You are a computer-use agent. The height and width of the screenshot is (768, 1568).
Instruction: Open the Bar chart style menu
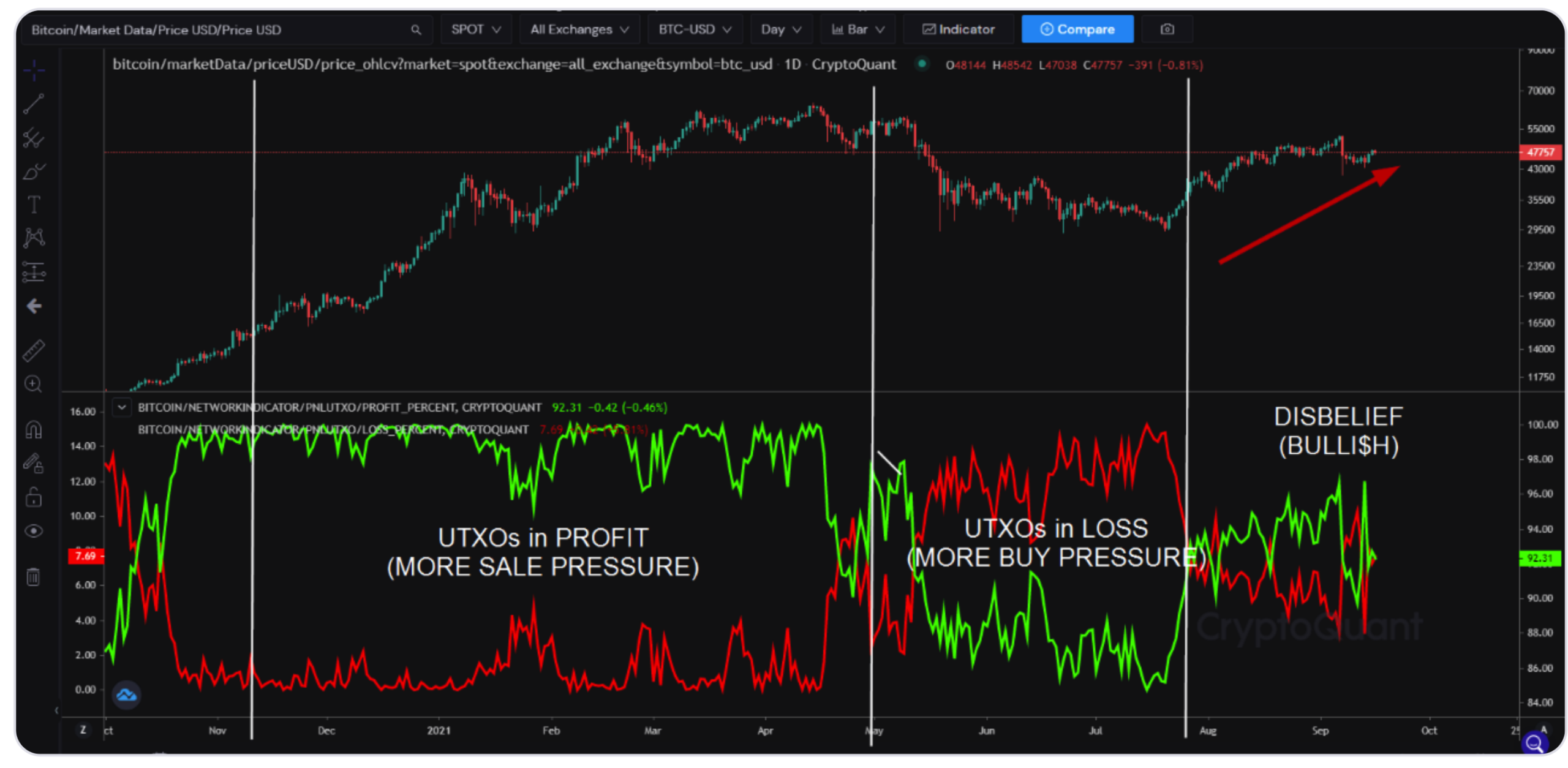(857, 29)
